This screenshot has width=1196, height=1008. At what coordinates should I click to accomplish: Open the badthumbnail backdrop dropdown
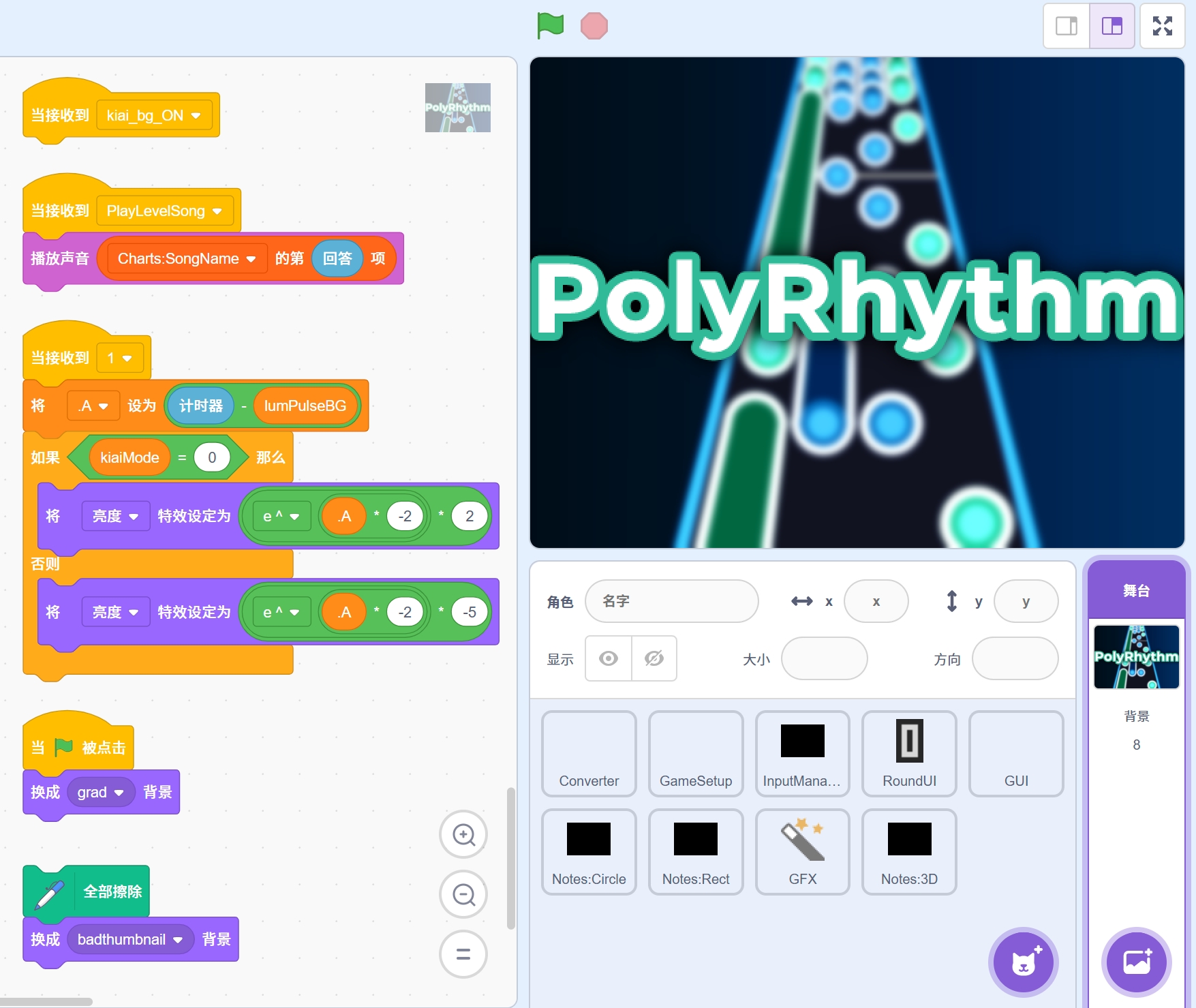coord(178,940)
